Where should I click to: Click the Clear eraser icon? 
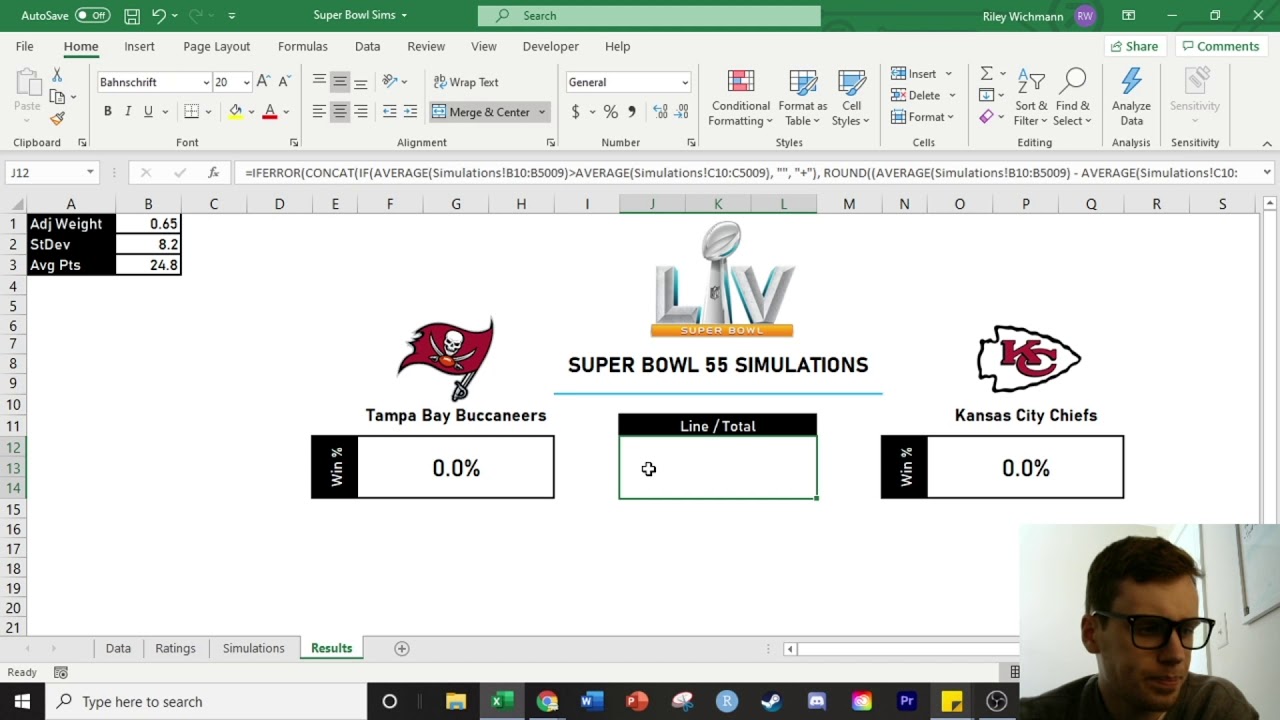pos(986,117)
